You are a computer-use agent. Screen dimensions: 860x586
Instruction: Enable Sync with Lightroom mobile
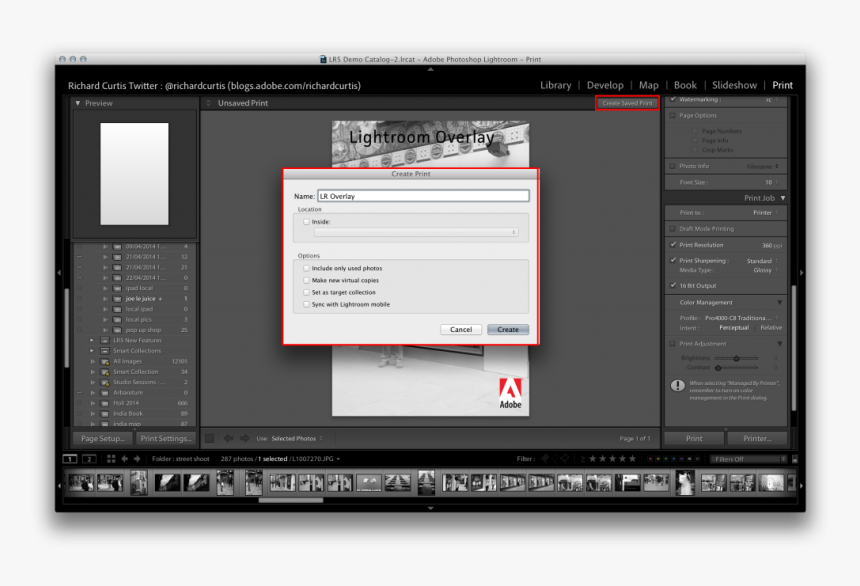tap(307, 305)
